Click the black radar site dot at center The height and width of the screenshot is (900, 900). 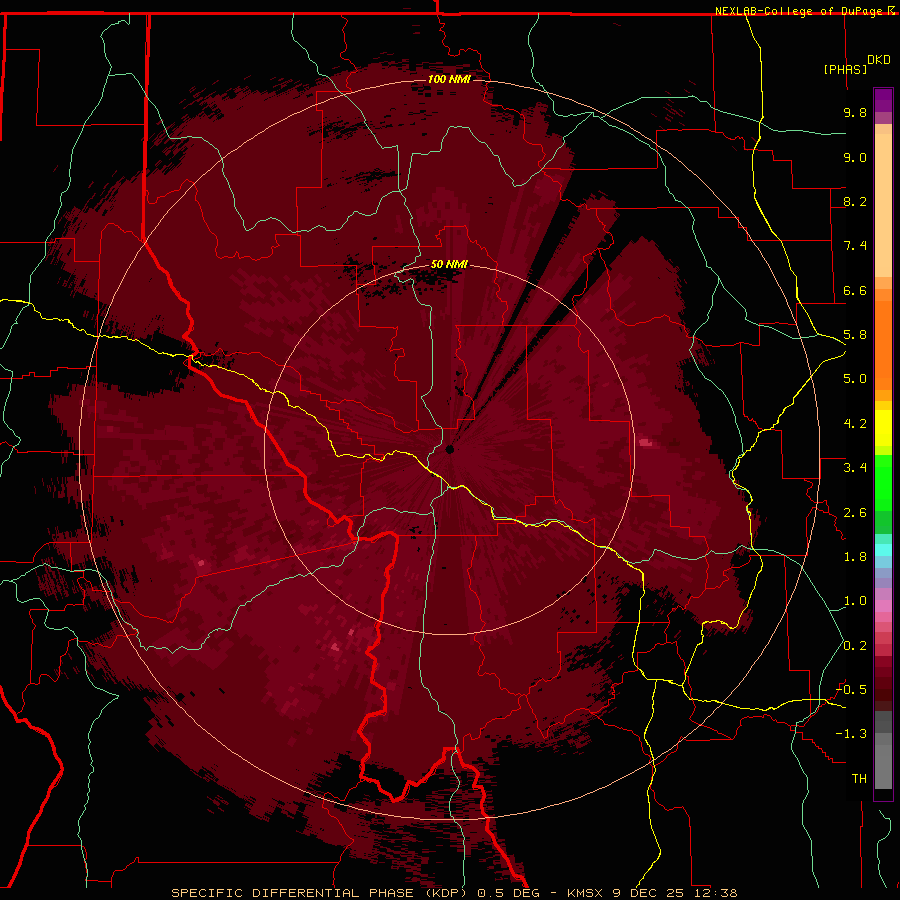point(450,449)
